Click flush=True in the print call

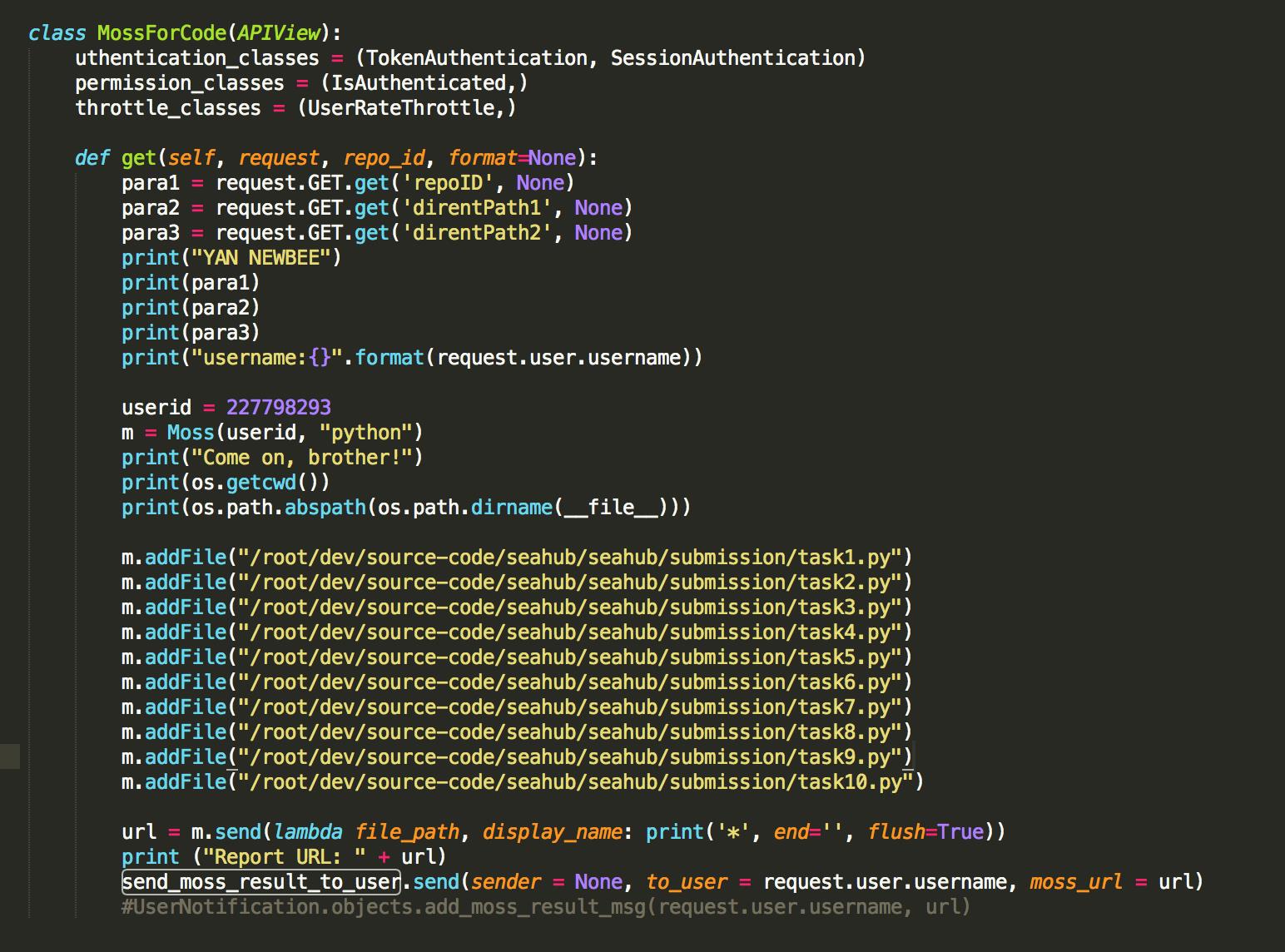(x=925, y=832)
